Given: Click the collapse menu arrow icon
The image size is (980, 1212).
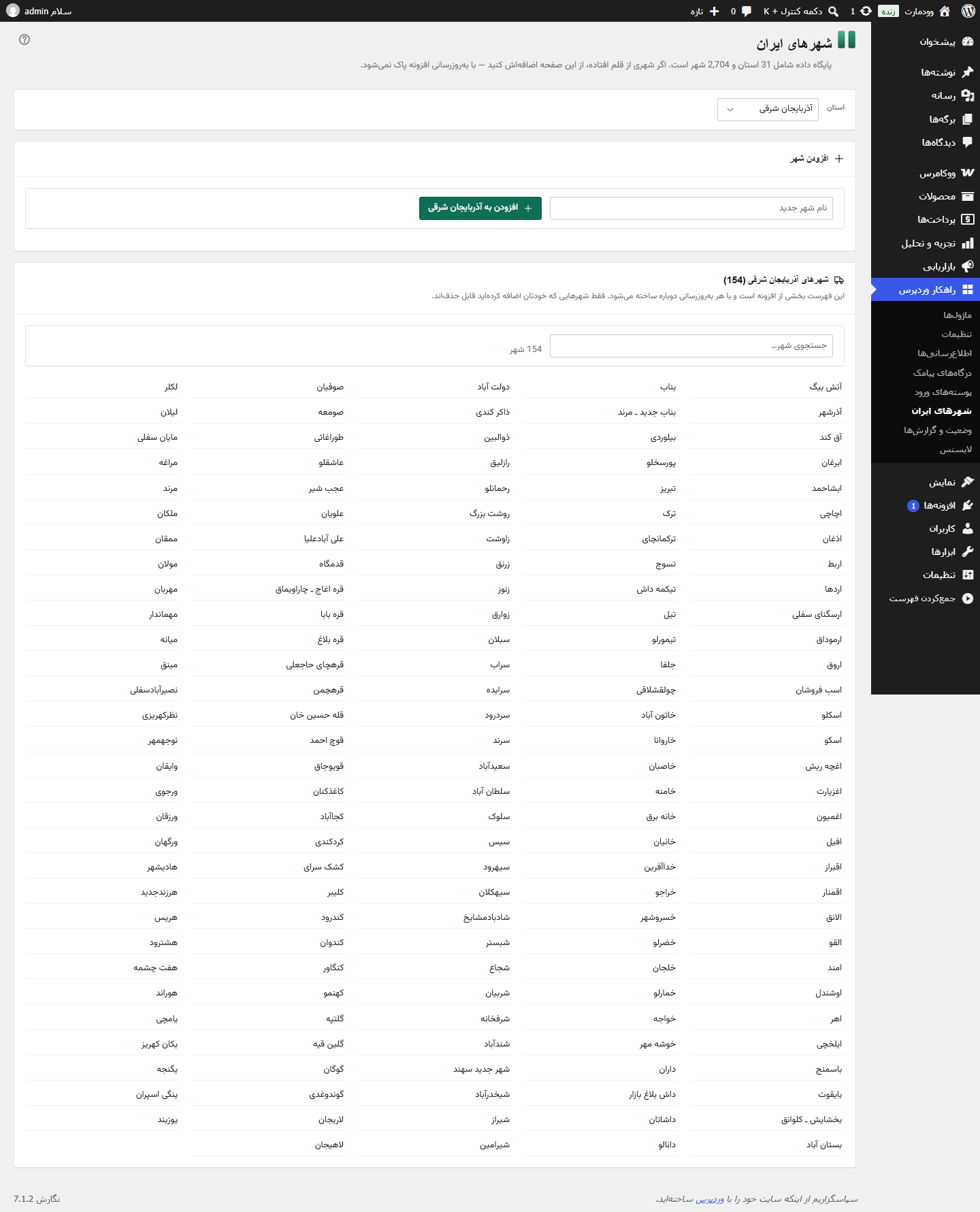Looking at the screenshot, I should pyautogui.click(x=968, y=599).
